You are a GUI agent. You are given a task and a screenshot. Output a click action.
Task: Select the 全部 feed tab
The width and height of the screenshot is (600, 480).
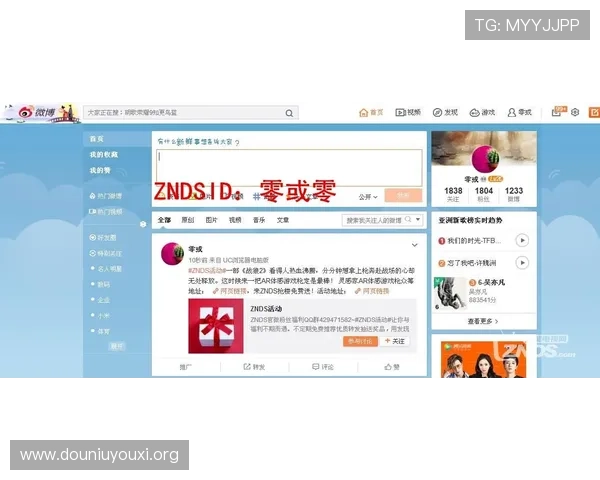(x=164, y=220)
